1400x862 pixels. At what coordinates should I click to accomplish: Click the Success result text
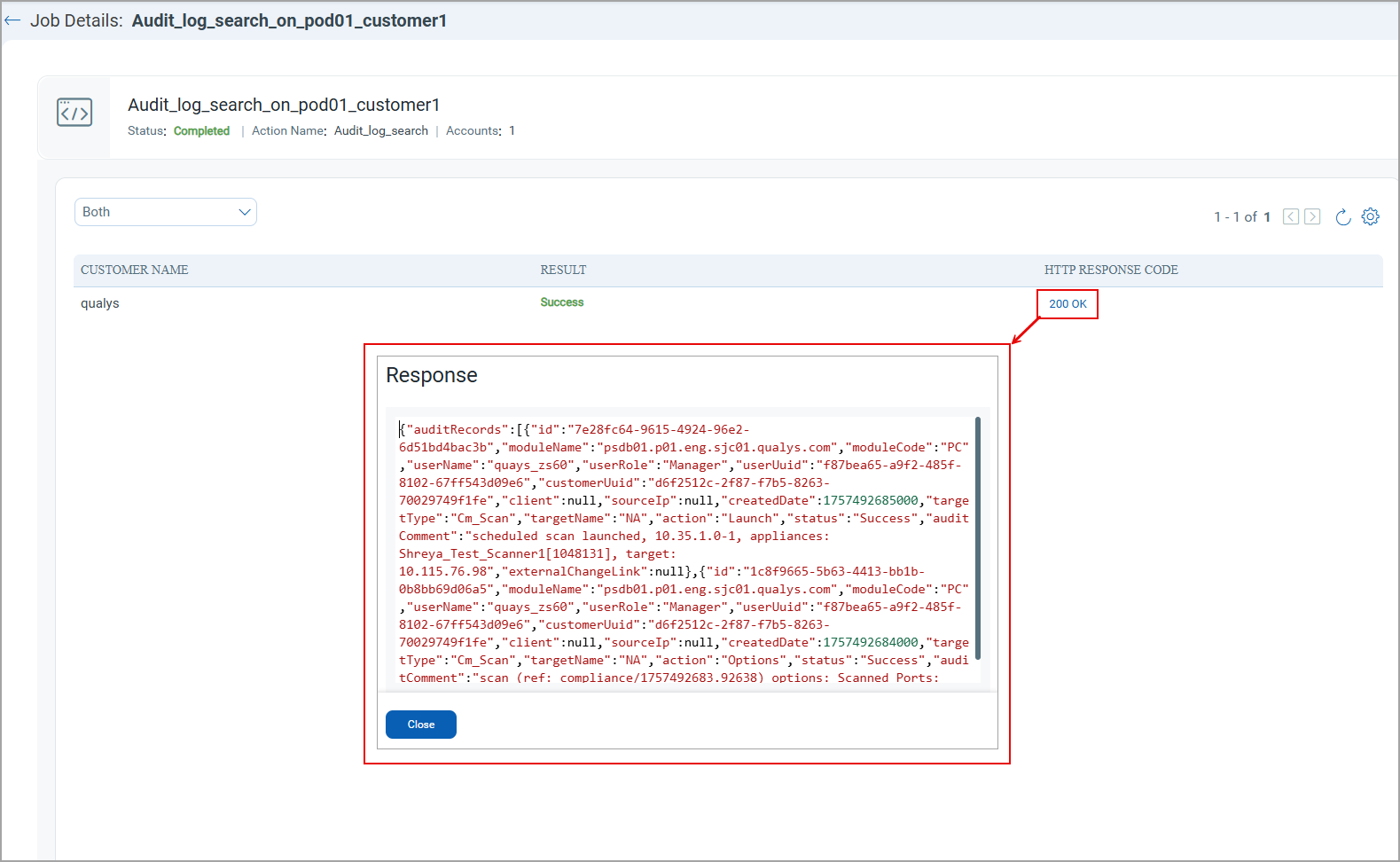(x=562, y=302)
